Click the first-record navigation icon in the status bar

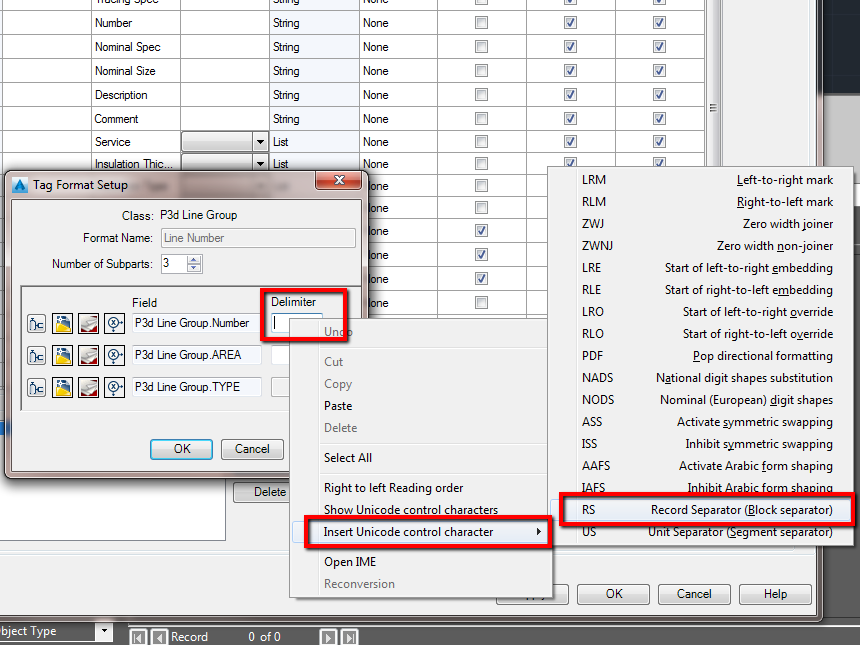[x=140, y=636]
